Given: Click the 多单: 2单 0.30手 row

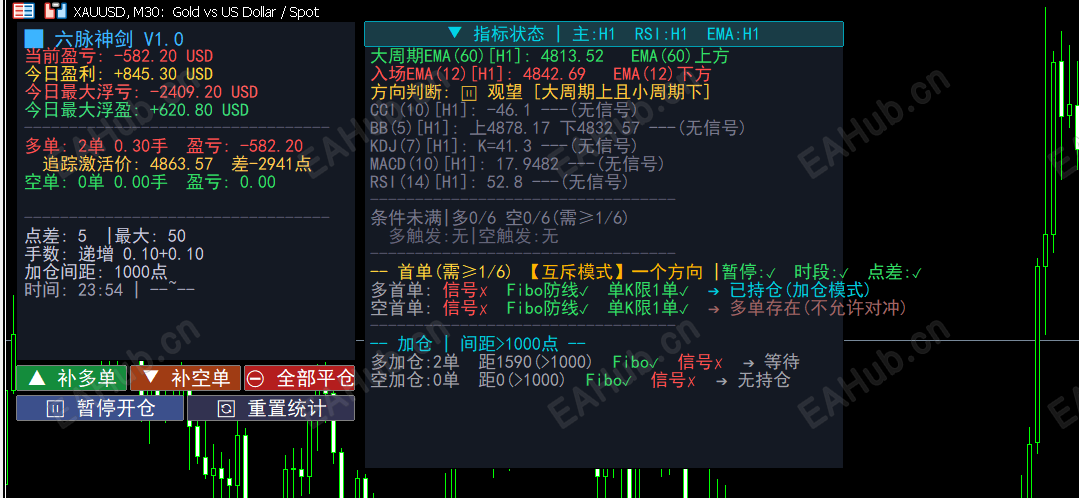Looking at the screenshot, I should pos(164,146).
